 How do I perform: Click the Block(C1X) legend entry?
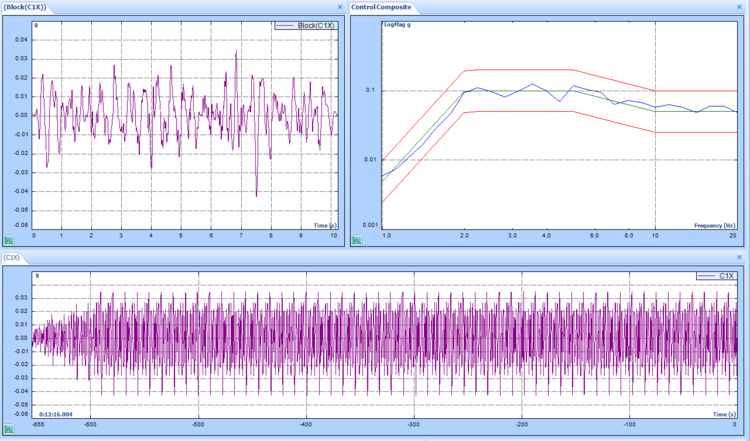[314, 25]
